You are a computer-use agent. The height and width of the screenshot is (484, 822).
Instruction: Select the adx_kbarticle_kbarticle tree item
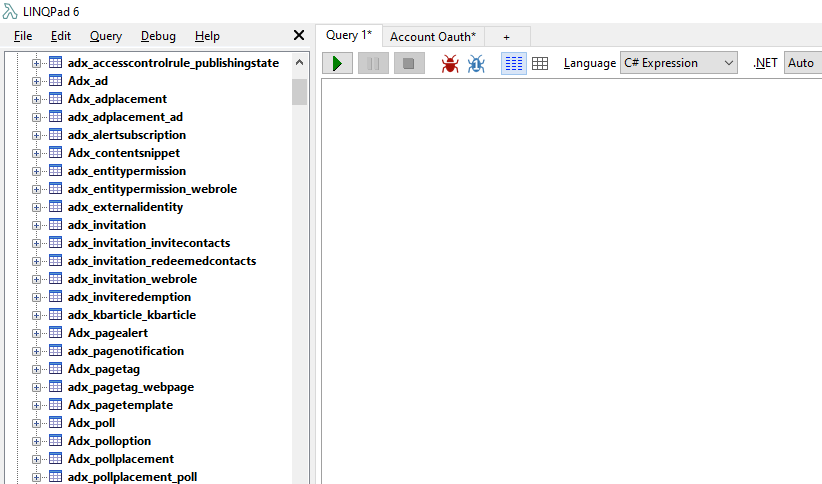pyautogui.click(x=132, y=315)
